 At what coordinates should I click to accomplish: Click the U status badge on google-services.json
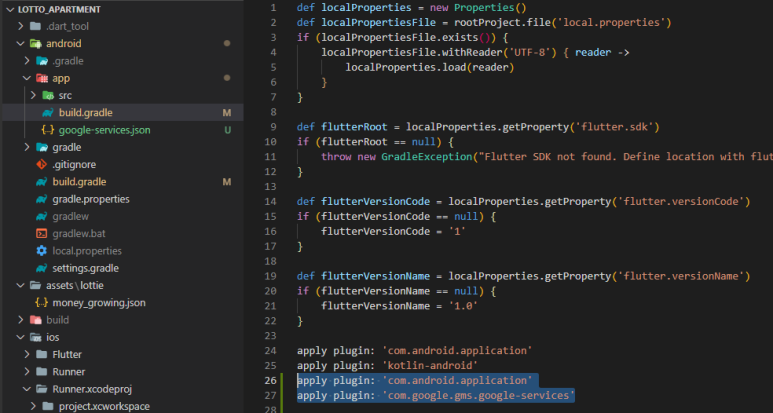227,130
